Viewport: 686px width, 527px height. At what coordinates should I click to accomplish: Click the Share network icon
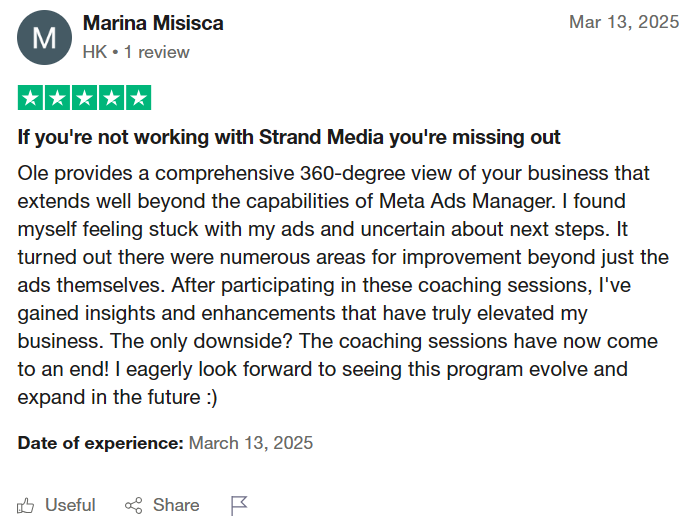134,505
